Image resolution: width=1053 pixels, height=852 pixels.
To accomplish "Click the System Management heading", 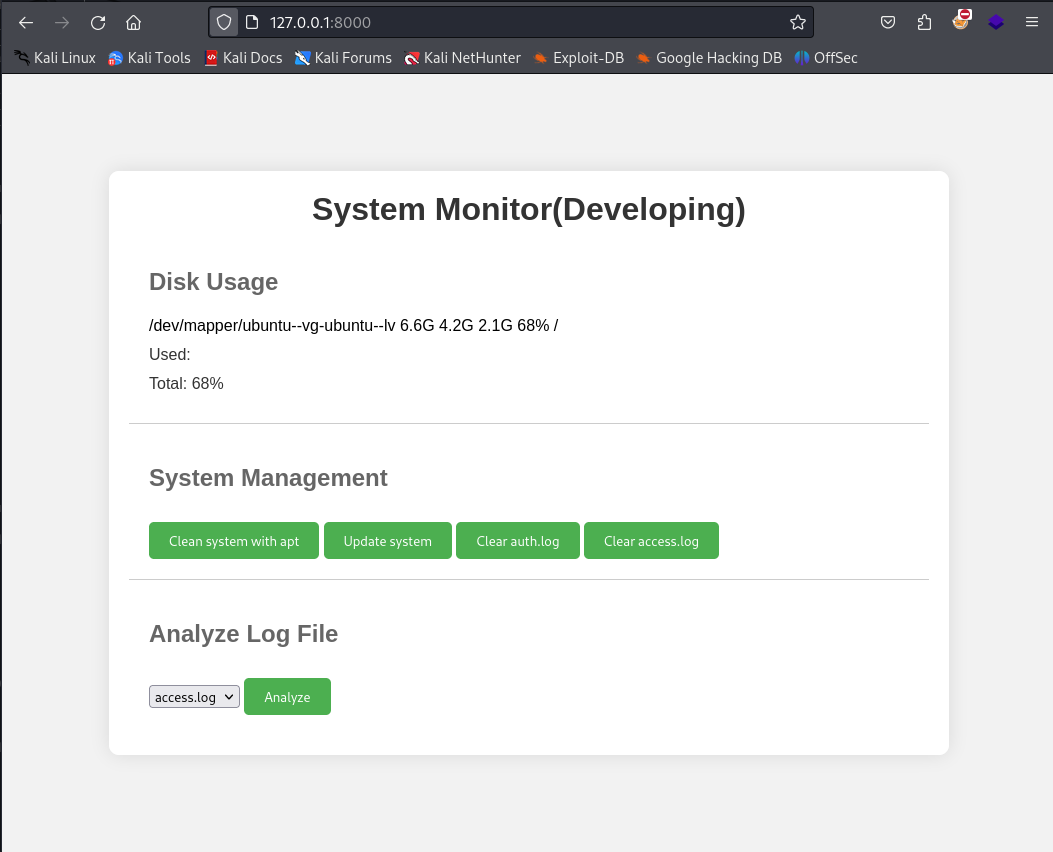I will point(268,478).
